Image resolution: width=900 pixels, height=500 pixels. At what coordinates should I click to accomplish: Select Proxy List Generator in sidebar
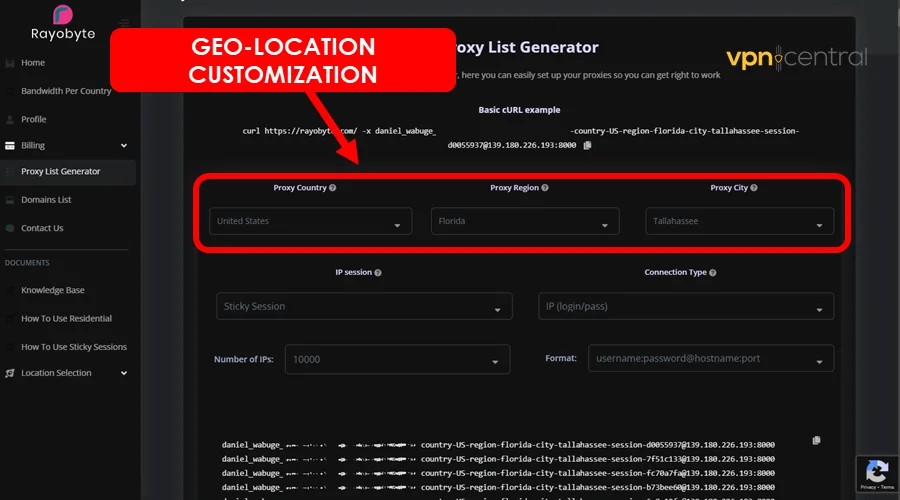coord(68,172)
